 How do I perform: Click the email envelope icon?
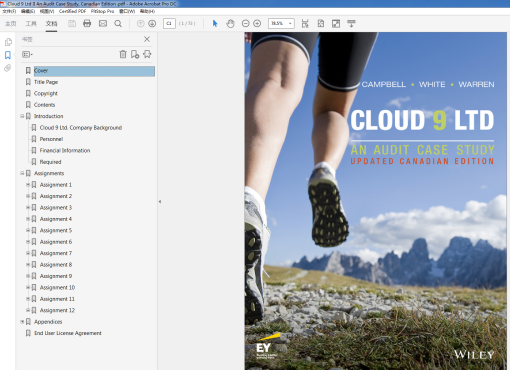103,23
